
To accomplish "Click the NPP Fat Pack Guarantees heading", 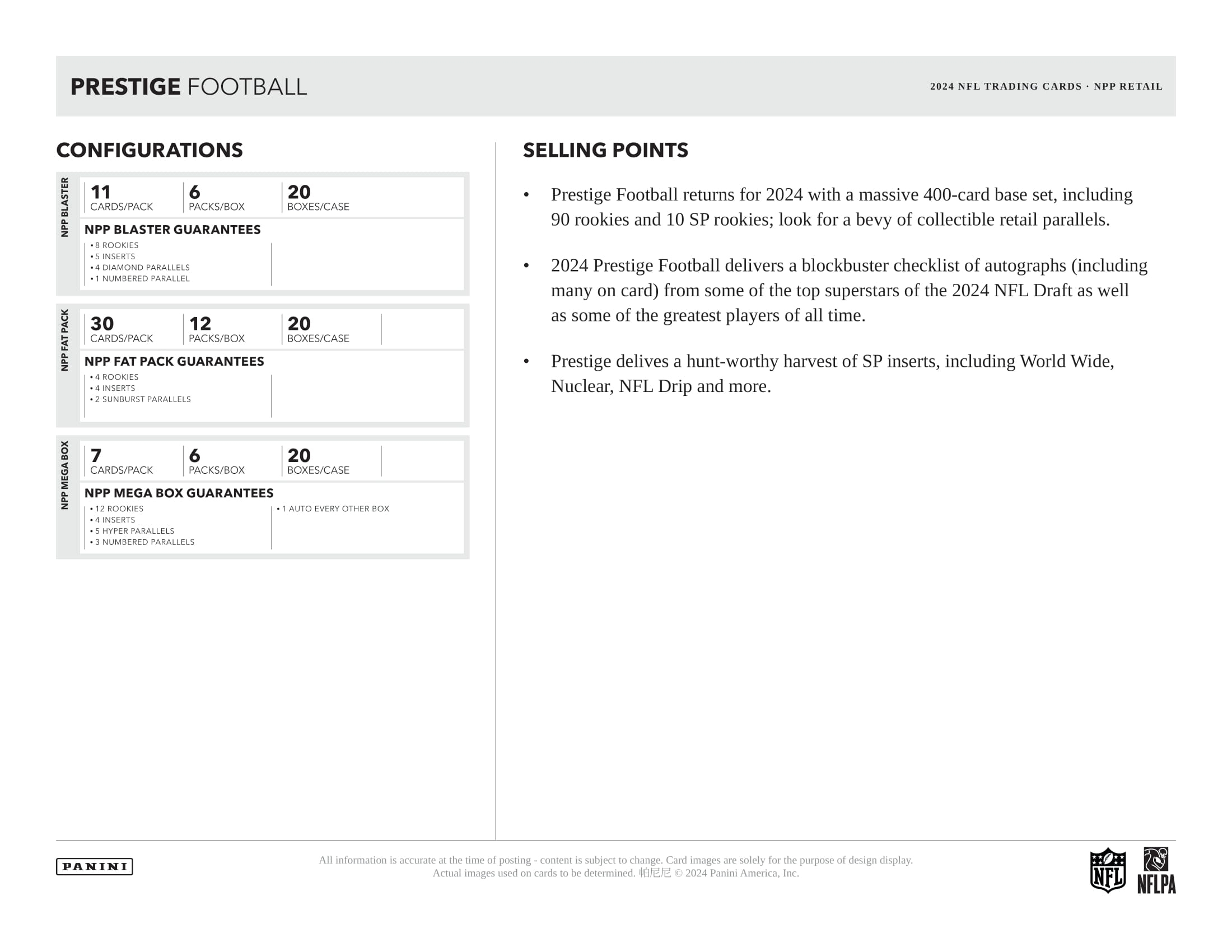I will [x=174, y=362].
